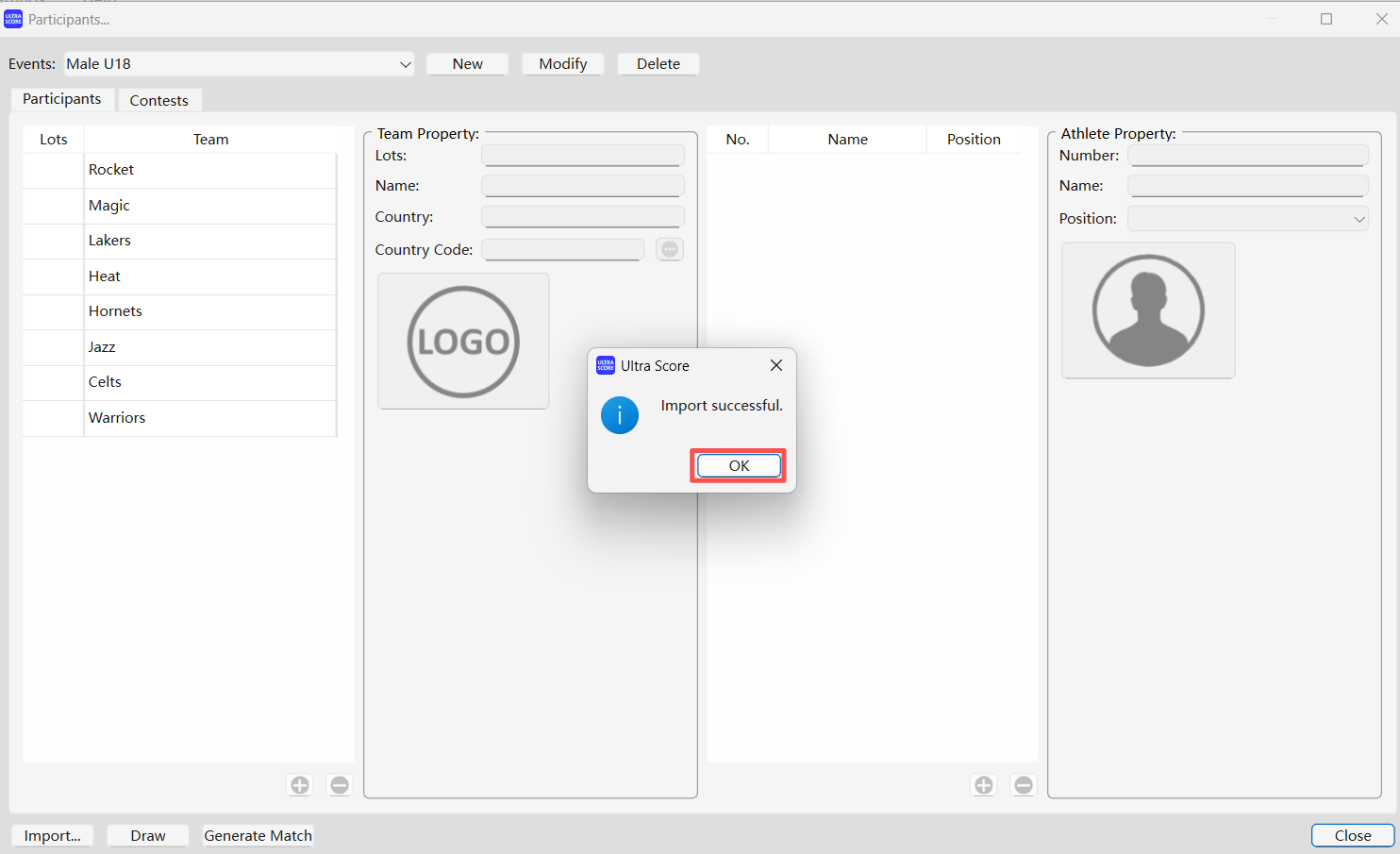Screen dimensions: 1400x854
Task: Close the Ultra Score dialog with X
Action: [x=775, y=365]
